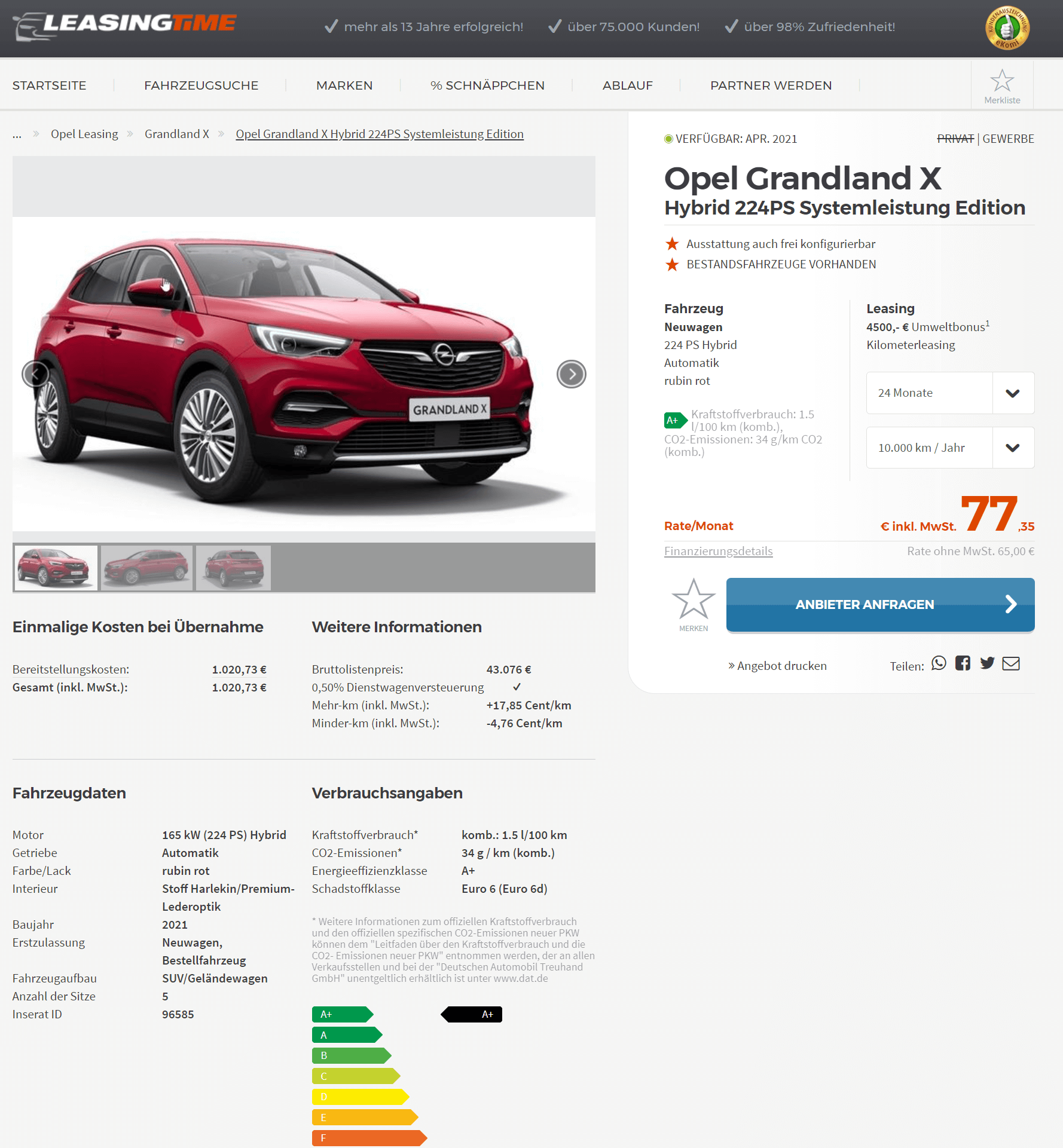The image size is (1063, 1148).
Task: Switch to GEWERBE pricing
Action: tap(1008, 139)
